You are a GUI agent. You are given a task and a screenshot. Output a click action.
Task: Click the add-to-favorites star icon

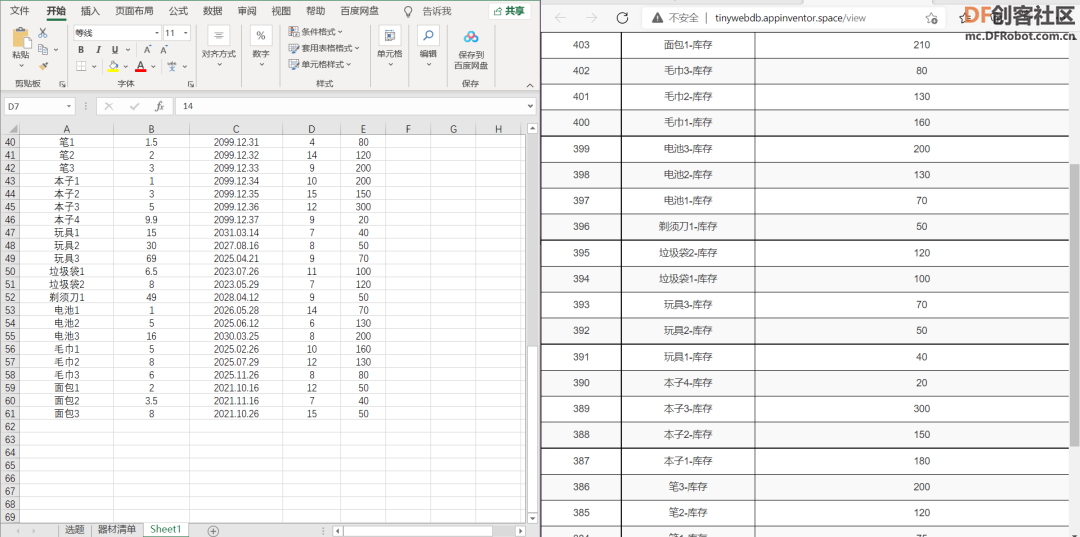click(x=931, y=19)
